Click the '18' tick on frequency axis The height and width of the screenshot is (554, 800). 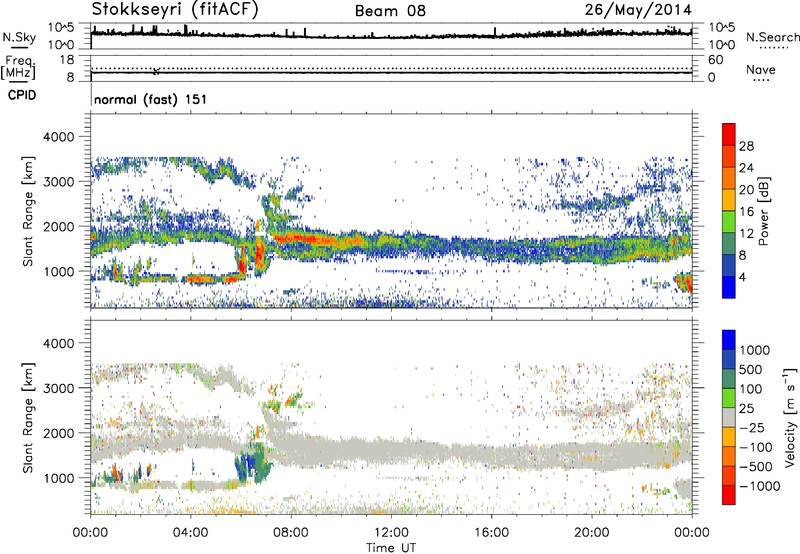coord(67,60)
